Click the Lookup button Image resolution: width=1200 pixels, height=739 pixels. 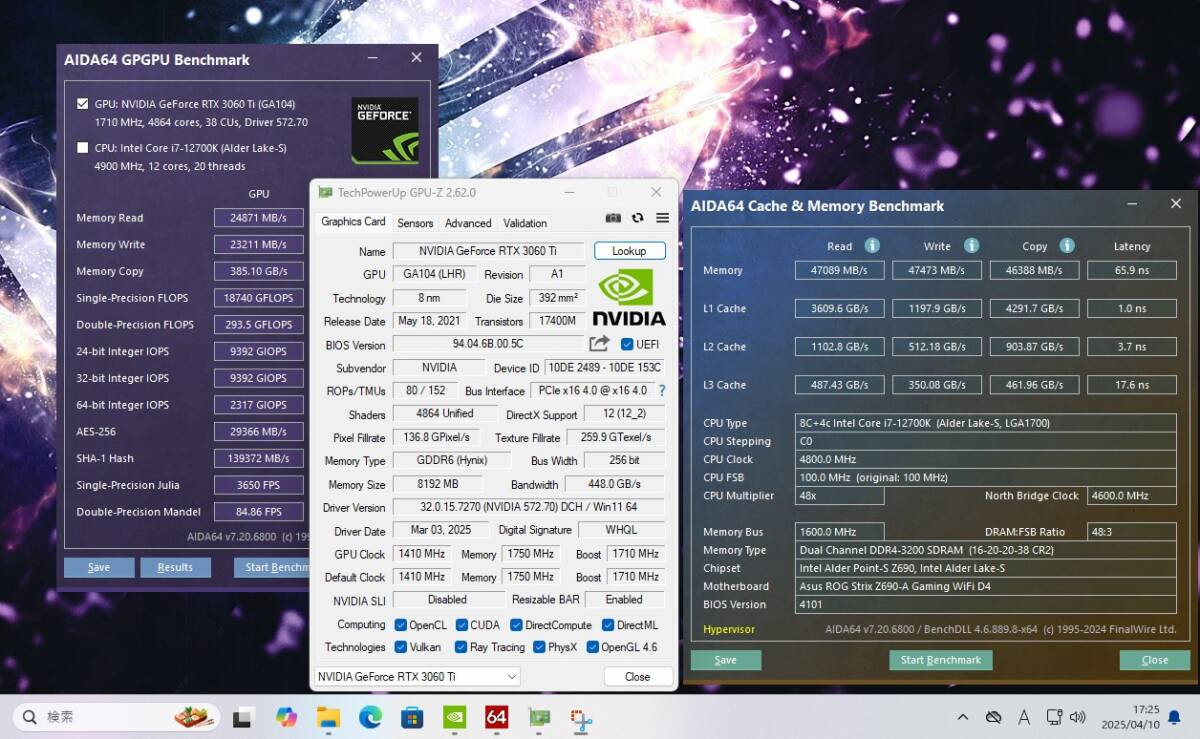point(629,251)
